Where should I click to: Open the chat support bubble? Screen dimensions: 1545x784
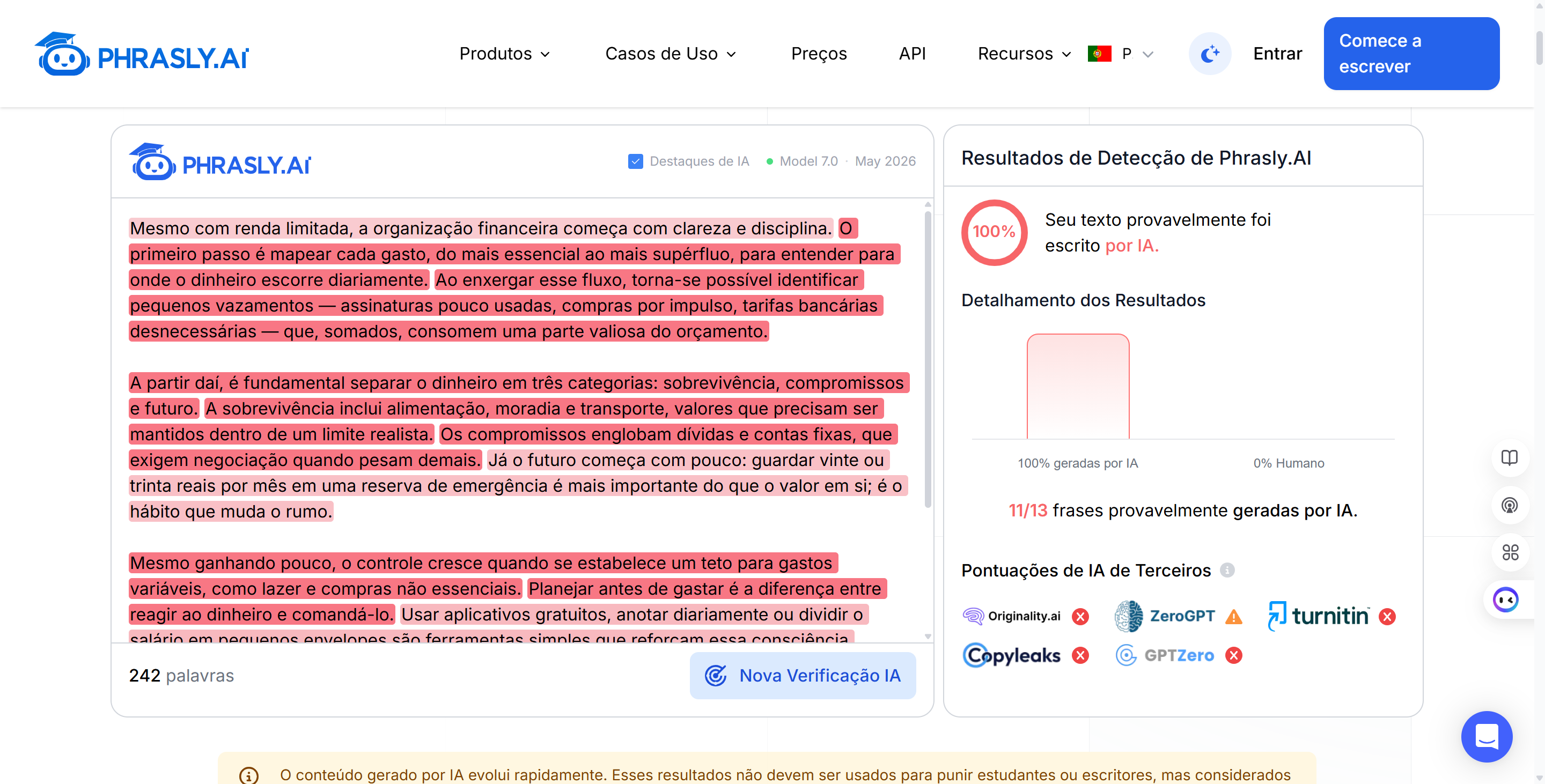pyautogui.click(x=1486, y=737)
